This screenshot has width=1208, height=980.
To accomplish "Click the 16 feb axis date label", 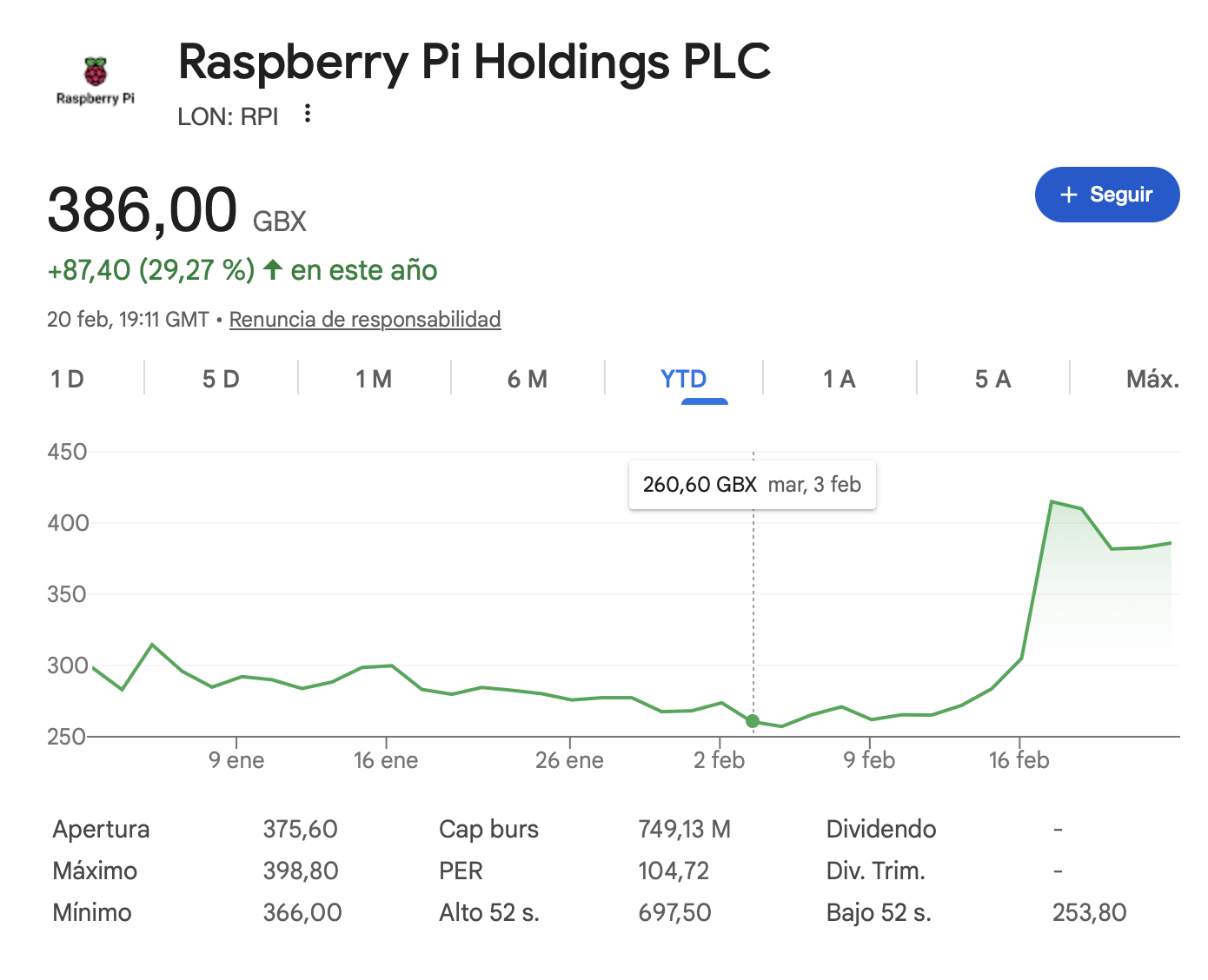I will click(x=1019, y=760).
